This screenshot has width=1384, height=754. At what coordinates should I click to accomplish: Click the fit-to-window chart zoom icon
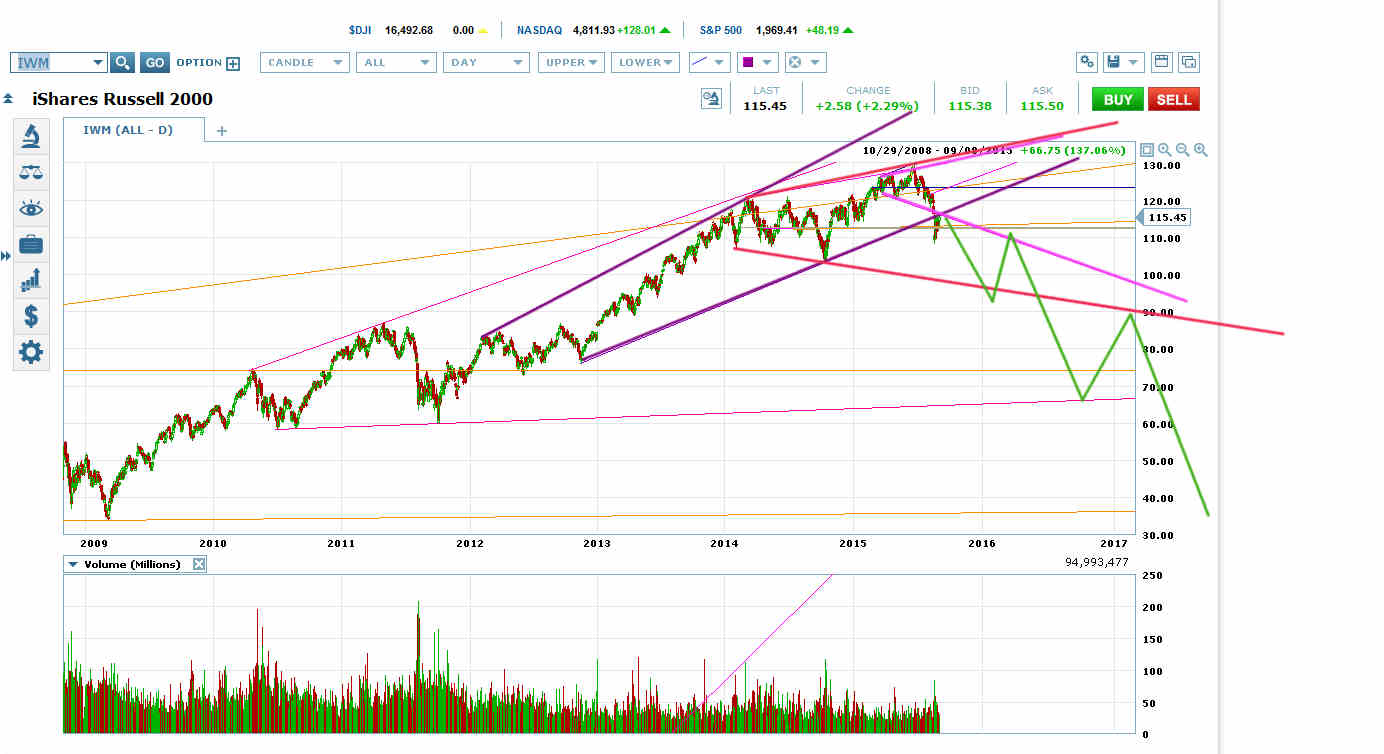(1147, 150)
